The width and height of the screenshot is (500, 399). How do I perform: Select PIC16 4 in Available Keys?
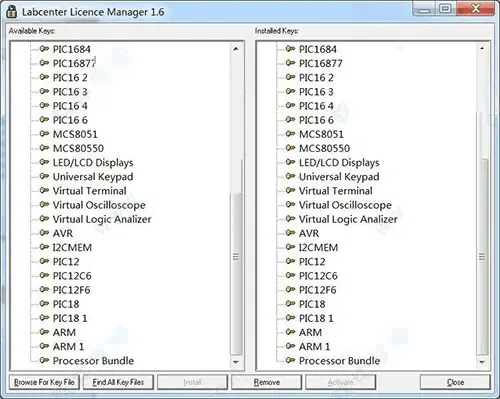[x=70, y=106]
